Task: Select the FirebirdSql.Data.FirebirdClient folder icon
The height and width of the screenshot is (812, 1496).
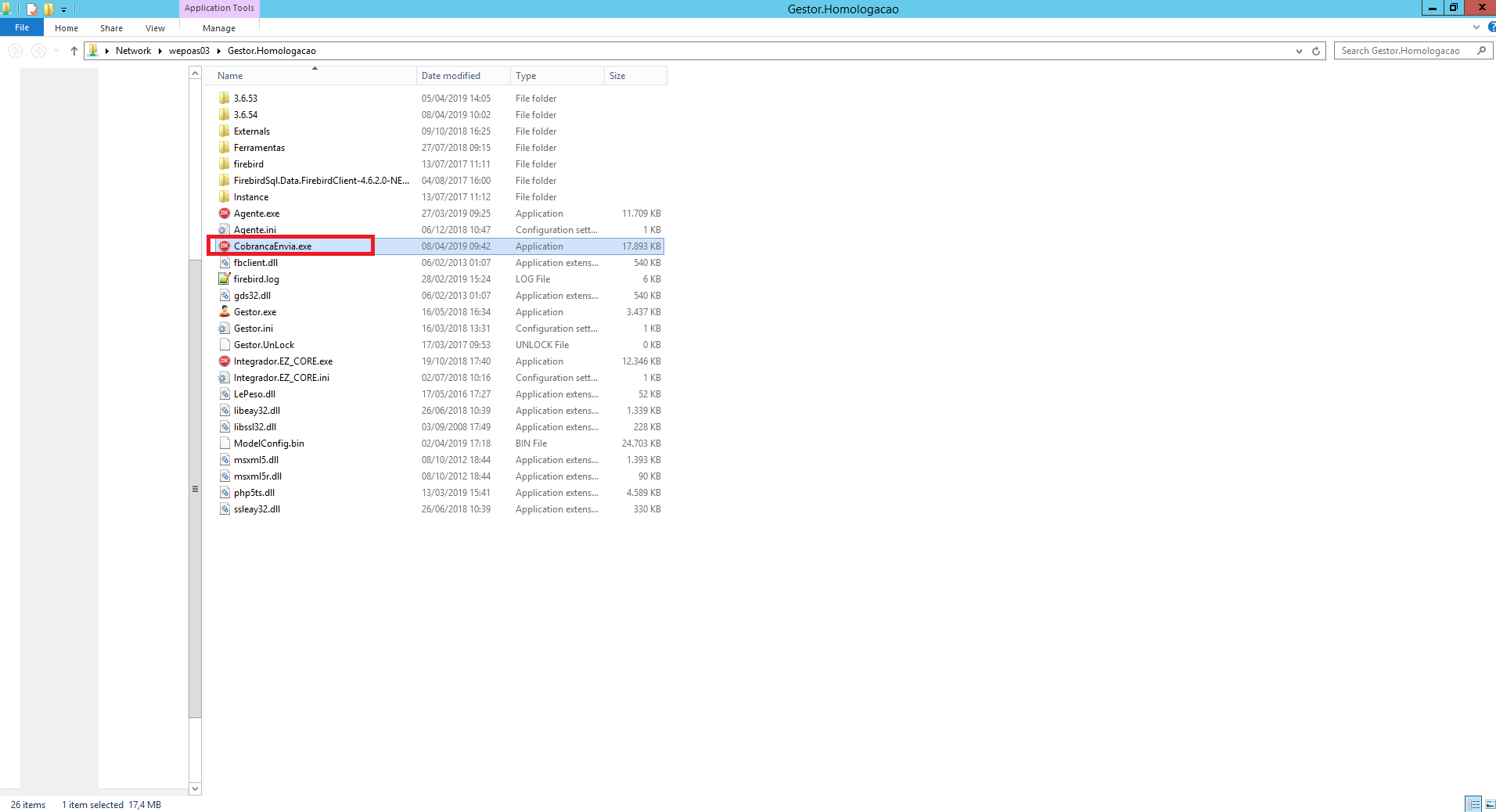Action: [x=225, y=181]
